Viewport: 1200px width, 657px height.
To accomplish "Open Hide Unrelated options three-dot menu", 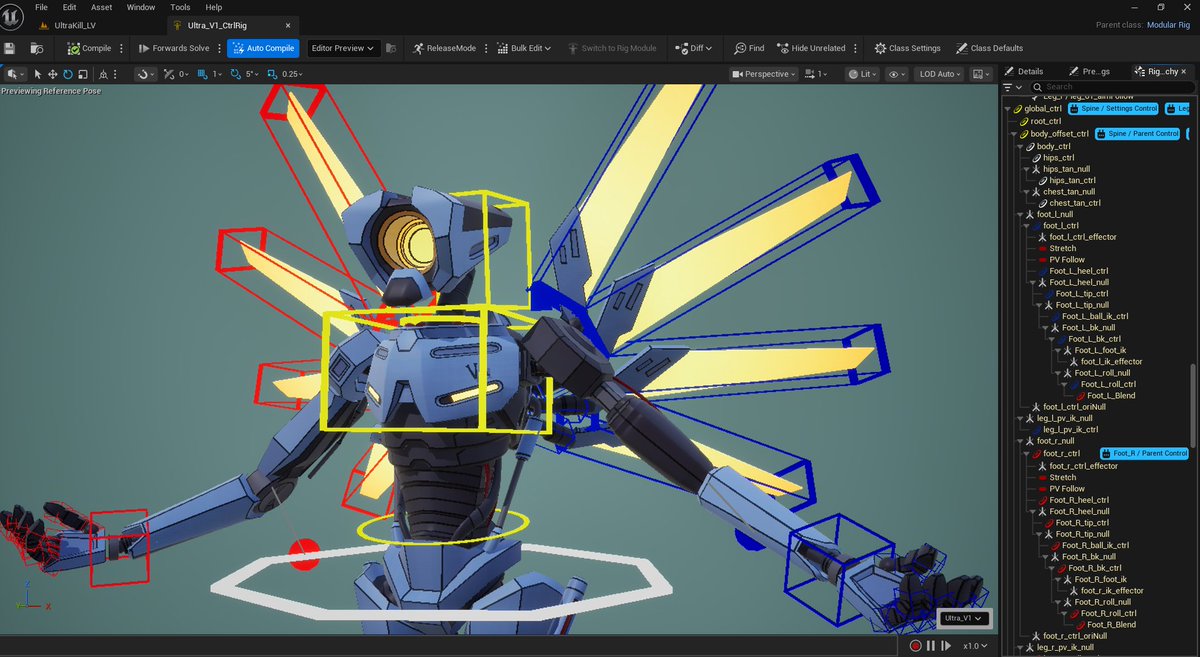I will pos(855,48).
